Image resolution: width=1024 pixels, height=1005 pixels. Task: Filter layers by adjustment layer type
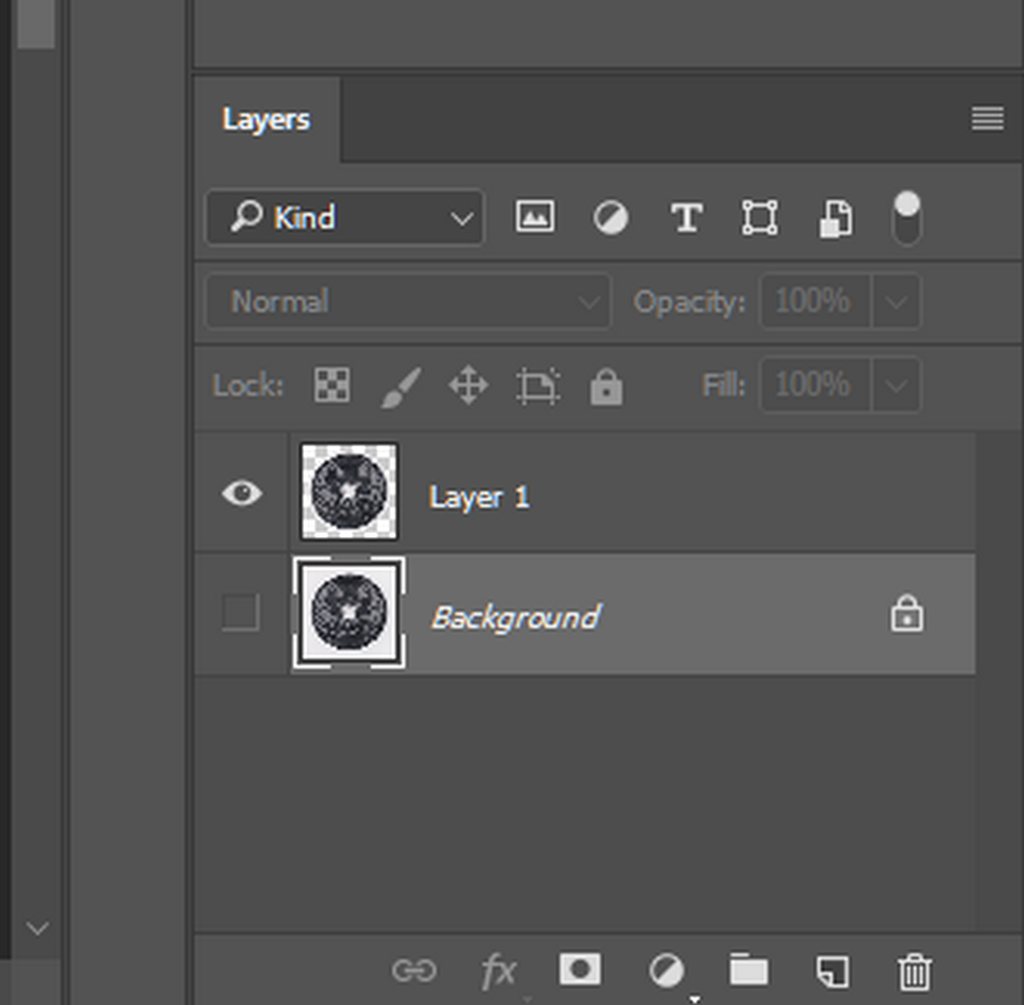point(610,217)
